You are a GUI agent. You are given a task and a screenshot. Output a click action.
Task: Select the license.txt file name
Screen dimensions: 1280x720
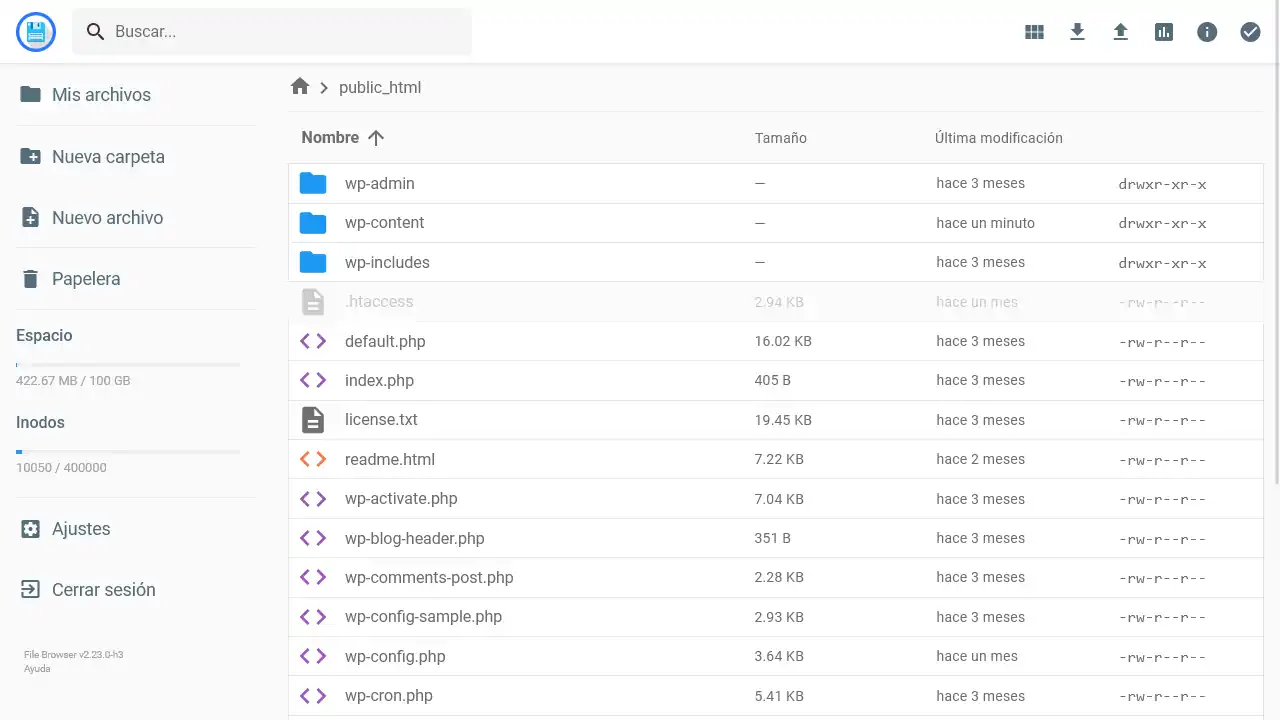click(381, 420)
